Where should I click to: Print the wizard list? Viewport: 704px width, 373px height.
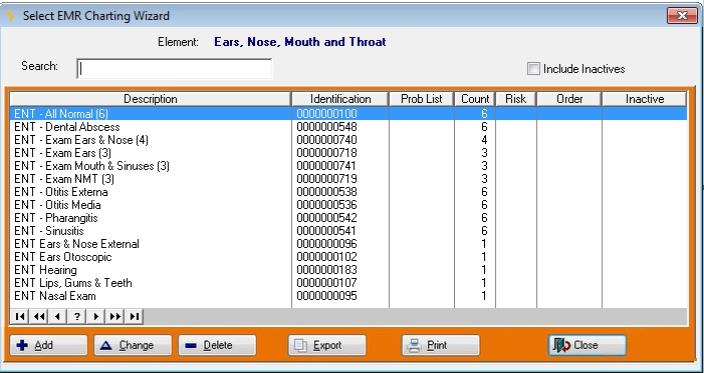pos(441,346)
